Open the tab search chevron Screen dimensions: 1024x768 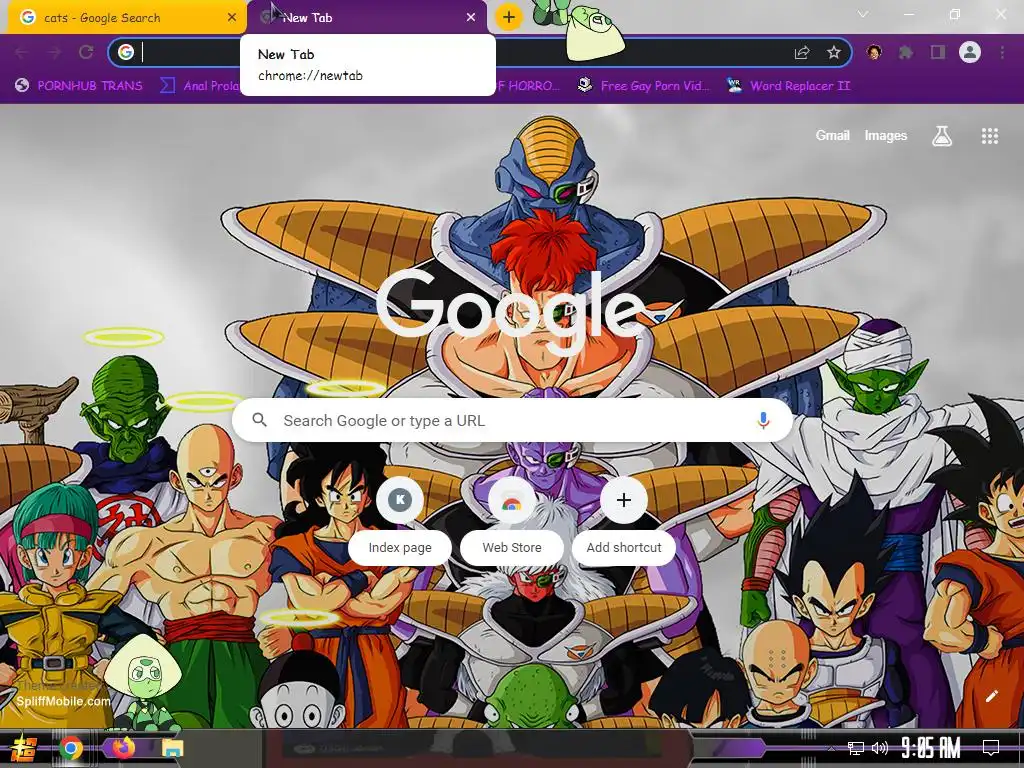tap(863, 14)
